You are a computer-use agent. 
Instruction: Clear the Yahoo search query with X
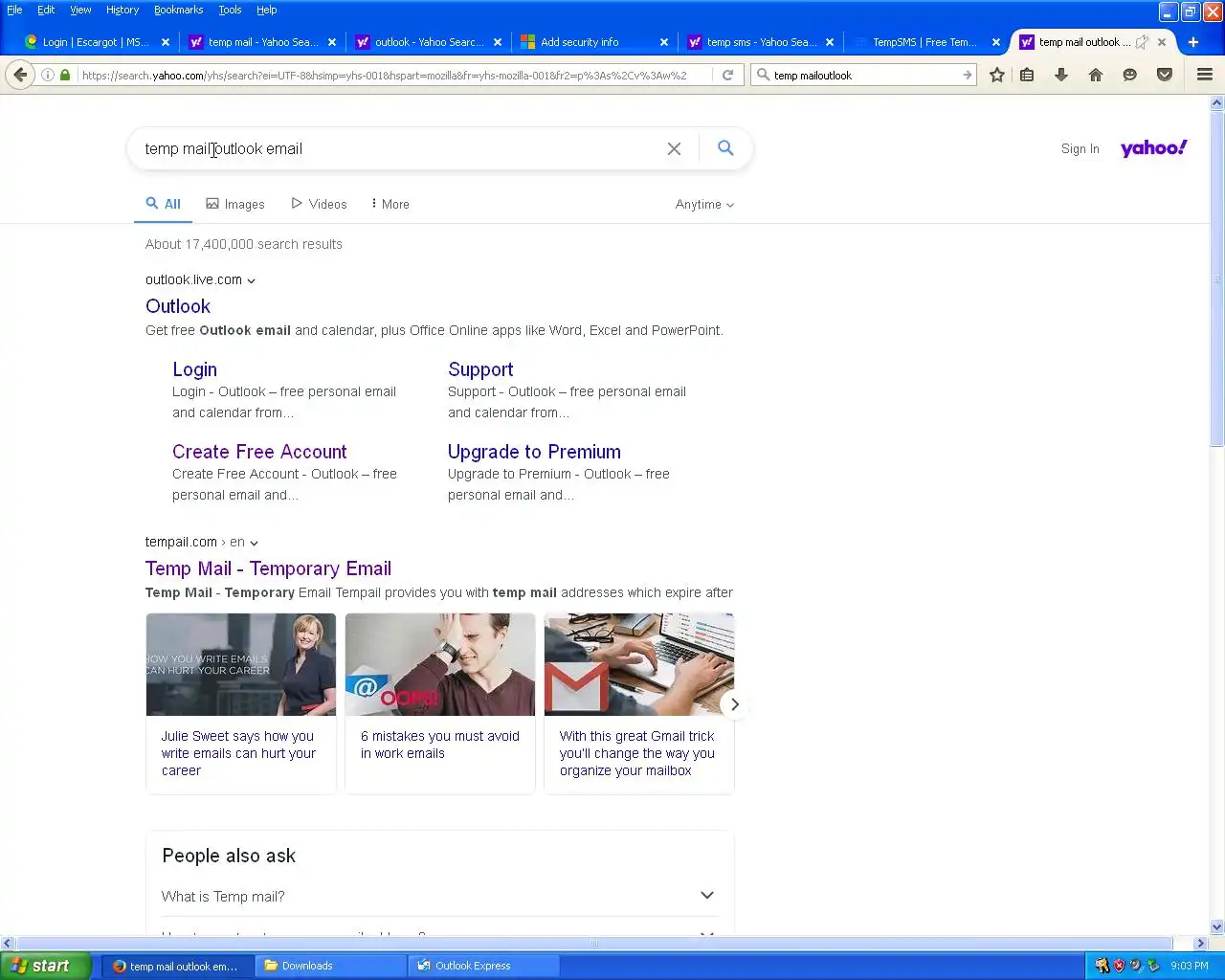[x=674, y=148]
